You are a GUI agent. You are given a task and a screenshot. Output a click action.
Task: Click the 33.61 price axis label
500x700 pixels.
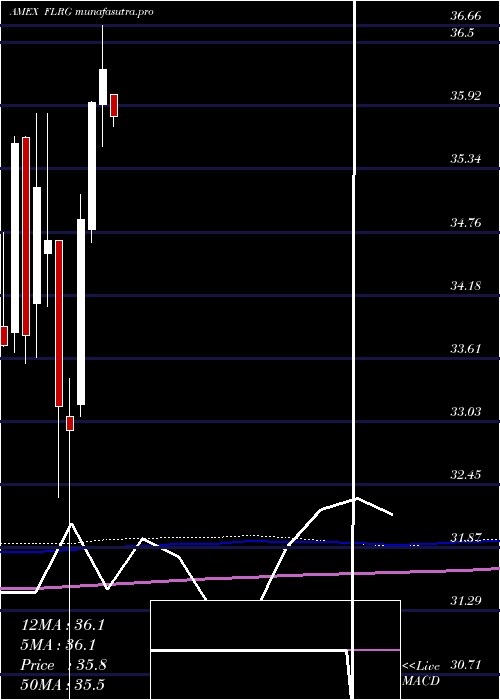(x=466, y=348)
